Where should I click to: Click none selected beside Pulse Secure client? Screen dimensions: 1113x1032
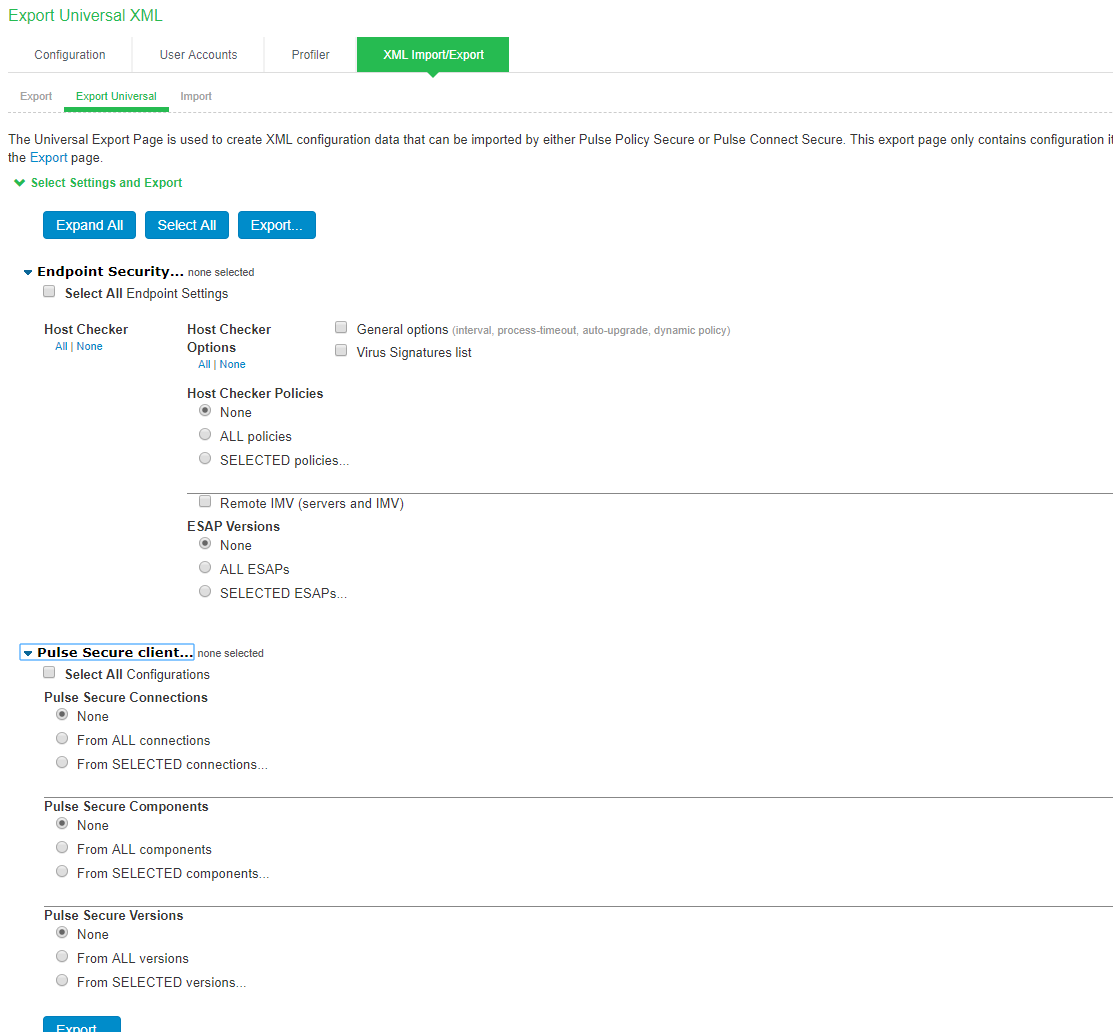231,654
